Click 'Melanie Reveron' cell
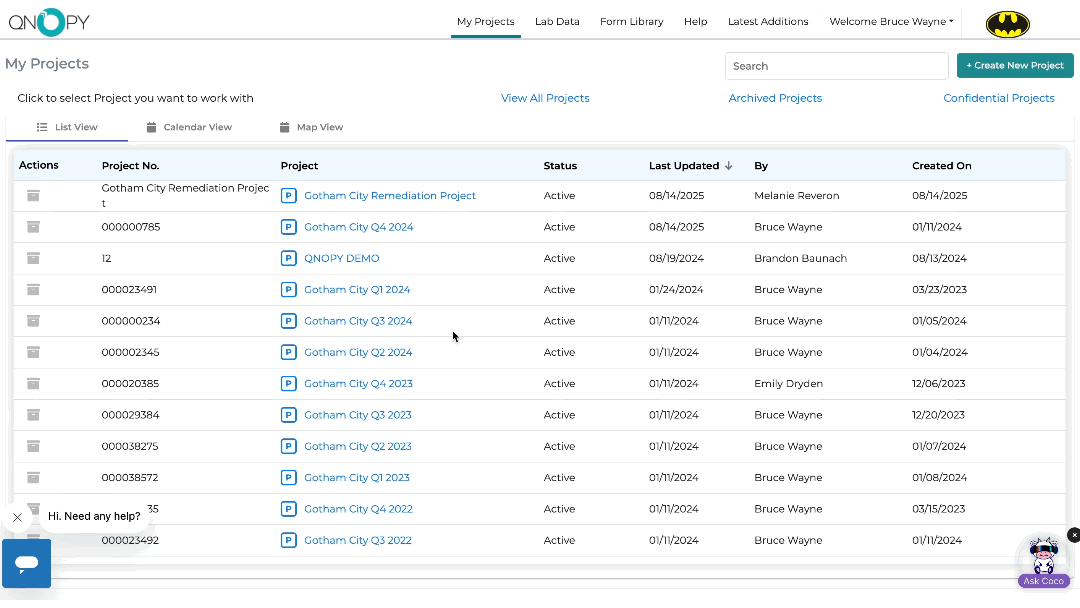This screenshot has height=608, width=1080. [x=797, y=196]
